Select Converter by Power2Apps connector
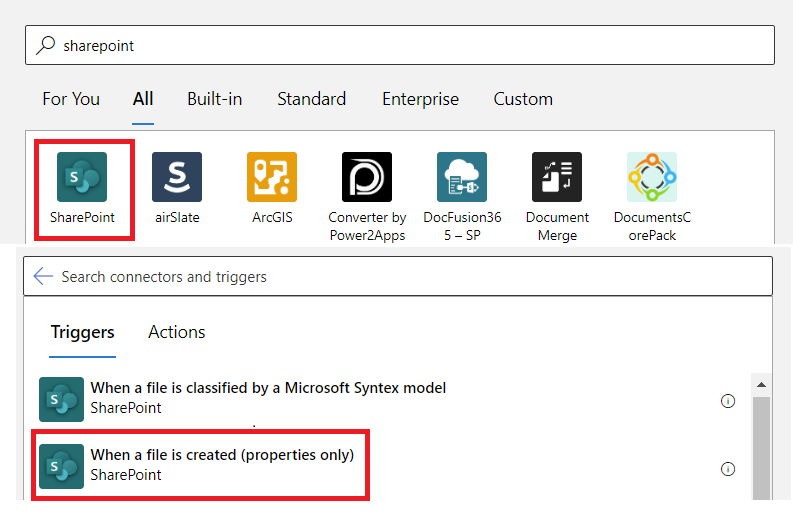This screenshot has height=532, width=793. click(367, 178)
